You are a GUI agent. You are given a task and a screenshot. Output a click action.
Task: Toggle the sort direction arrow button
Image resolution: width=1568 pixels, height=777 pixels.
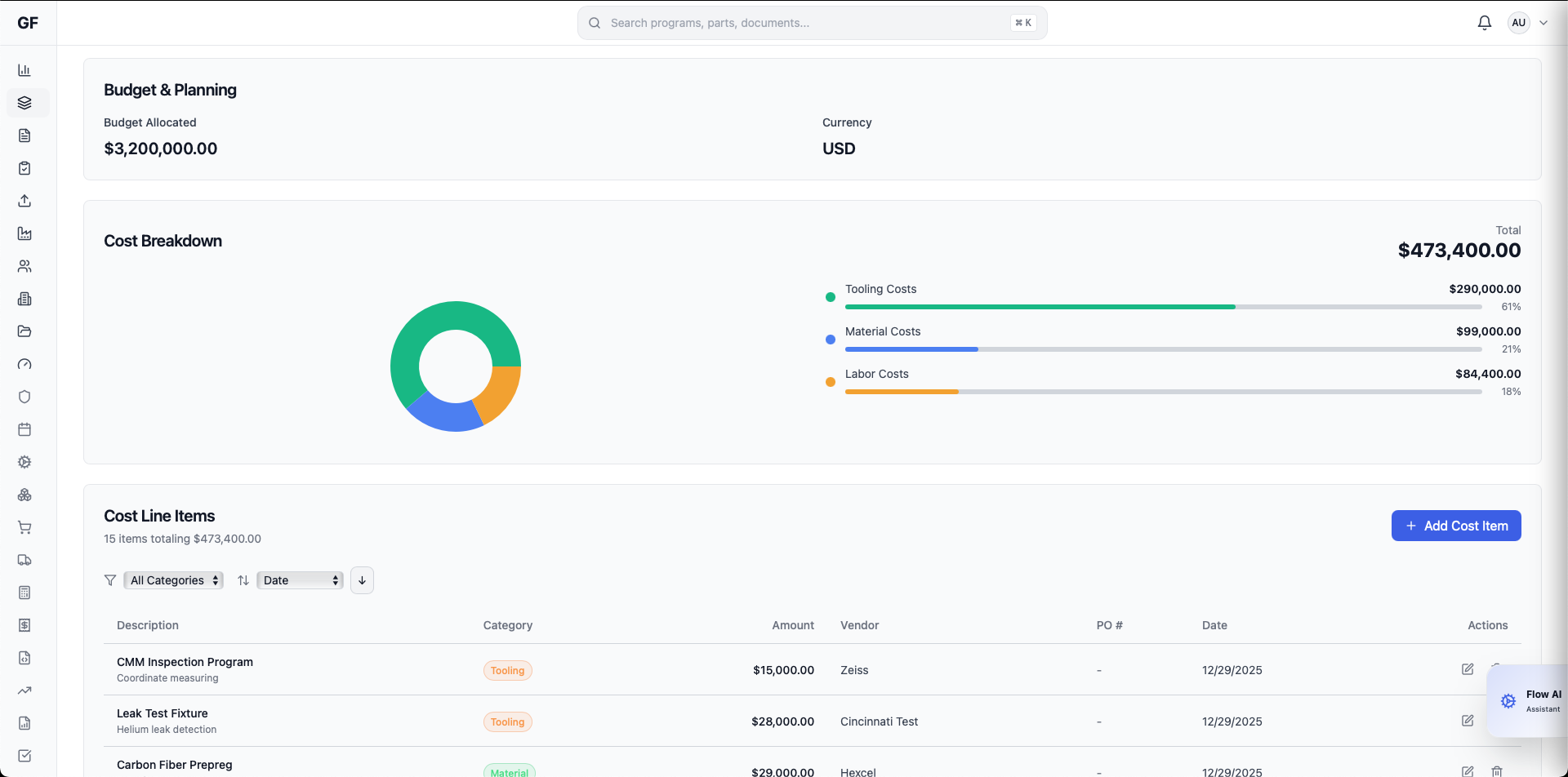[362, 579]
